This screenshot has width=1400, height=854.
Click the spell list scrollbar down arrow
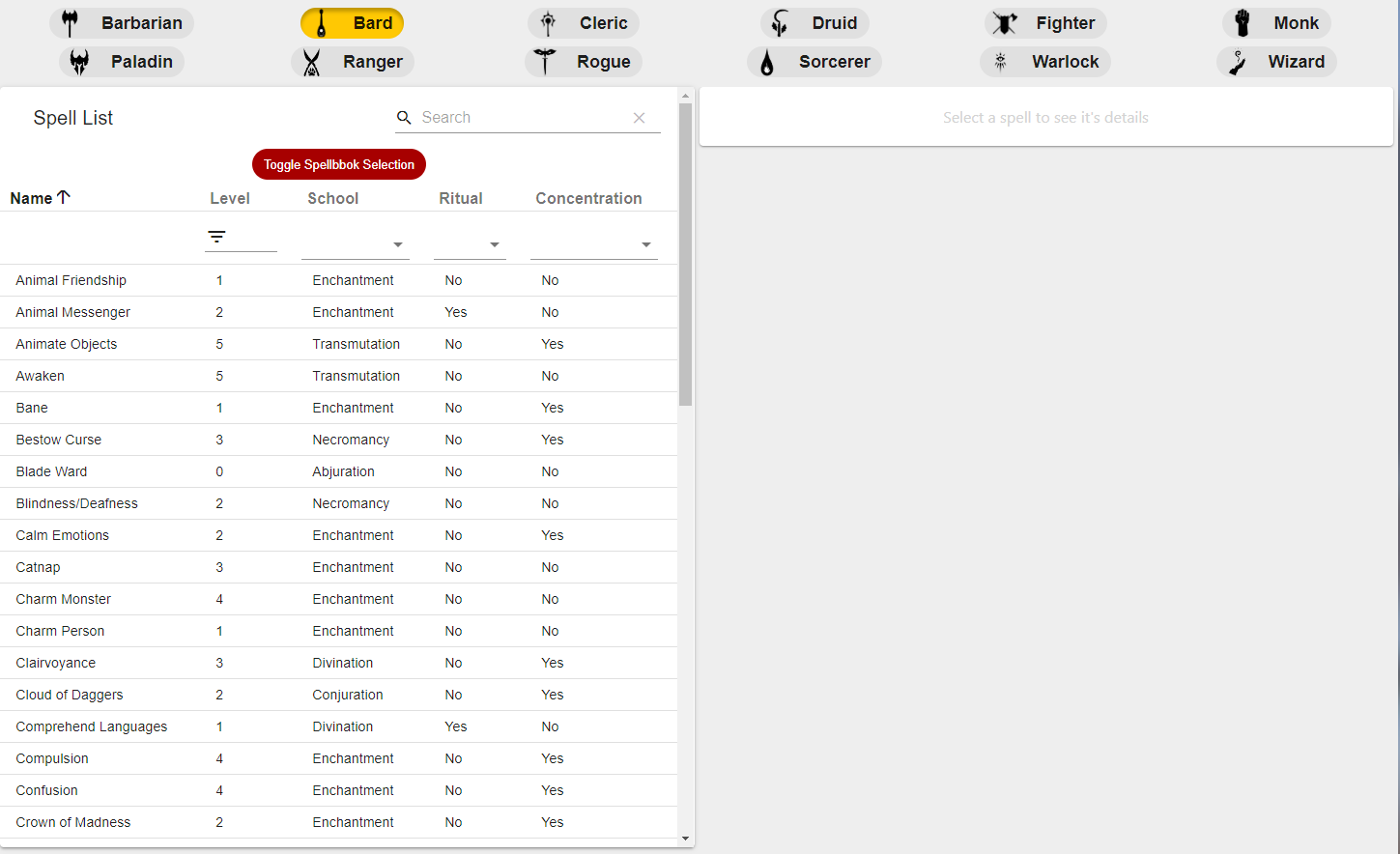(686, 839)
